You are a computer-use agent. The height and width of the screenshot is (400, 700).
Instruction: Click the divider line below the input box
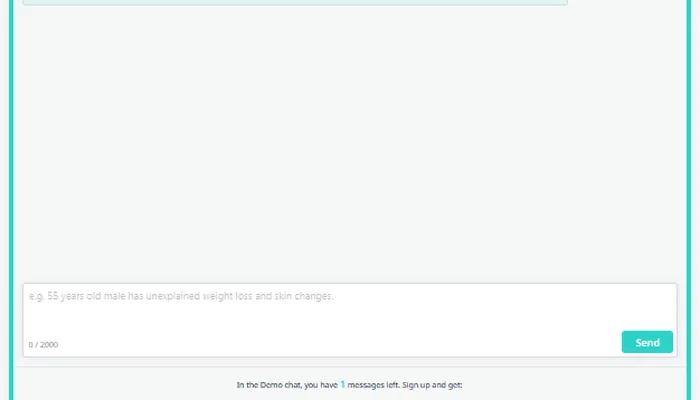350,366
